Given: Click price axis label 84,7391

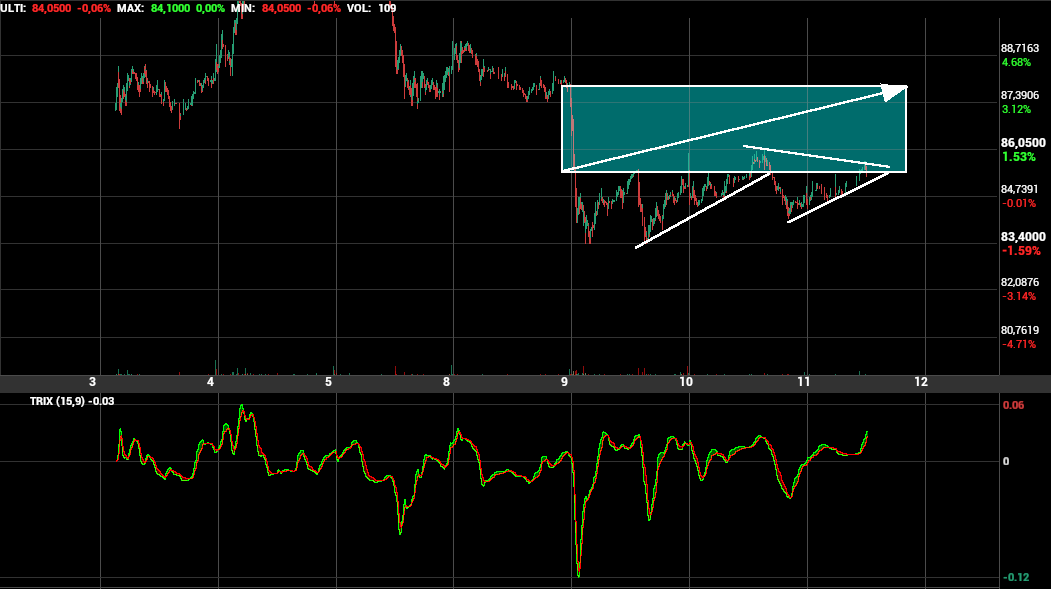Looking at the screenshot, I should click(1019, 189).
